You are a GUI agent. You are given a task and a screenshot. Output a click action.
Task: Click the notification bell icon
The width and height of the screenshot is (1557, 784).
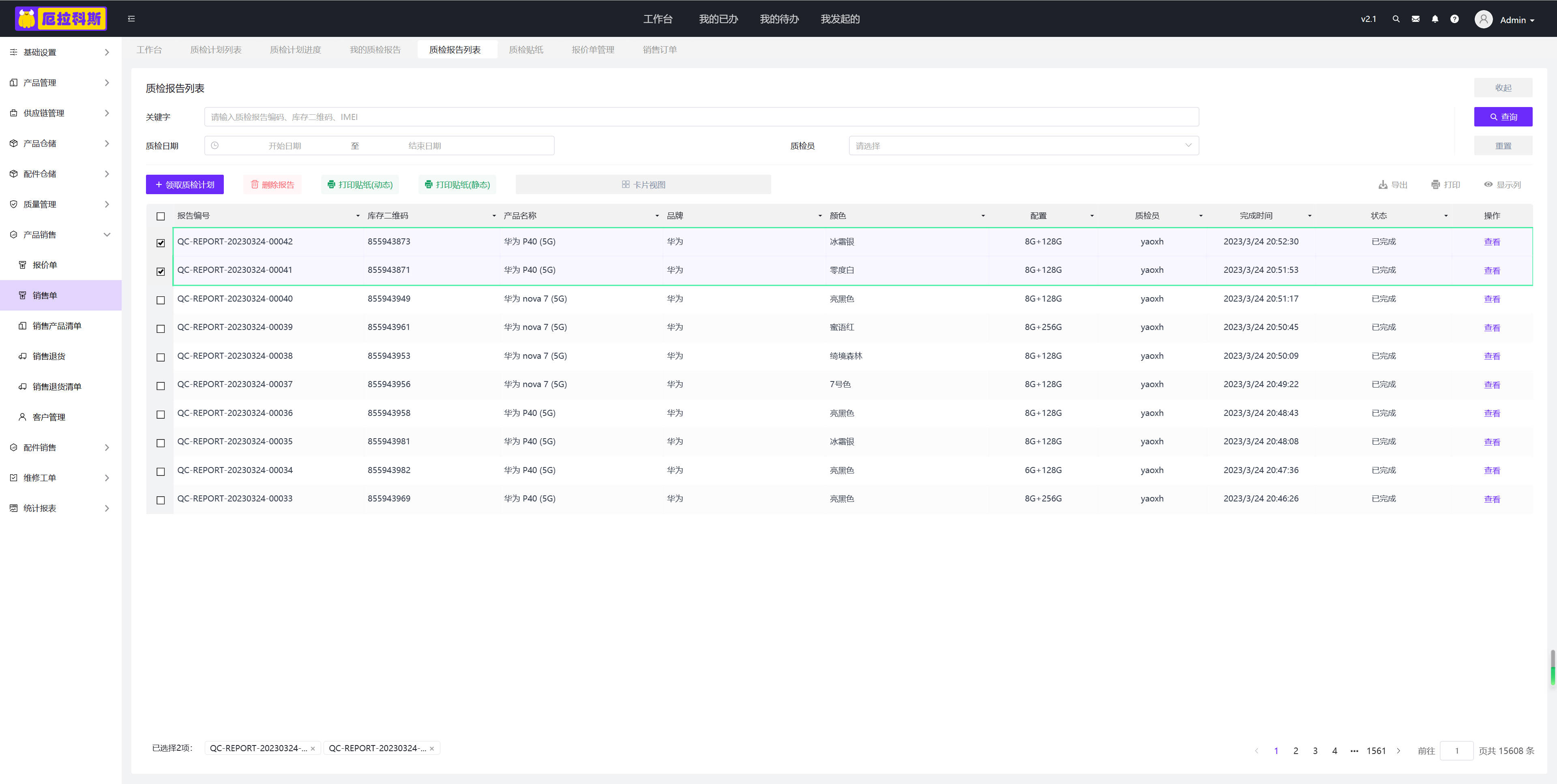coord(1434,19)
